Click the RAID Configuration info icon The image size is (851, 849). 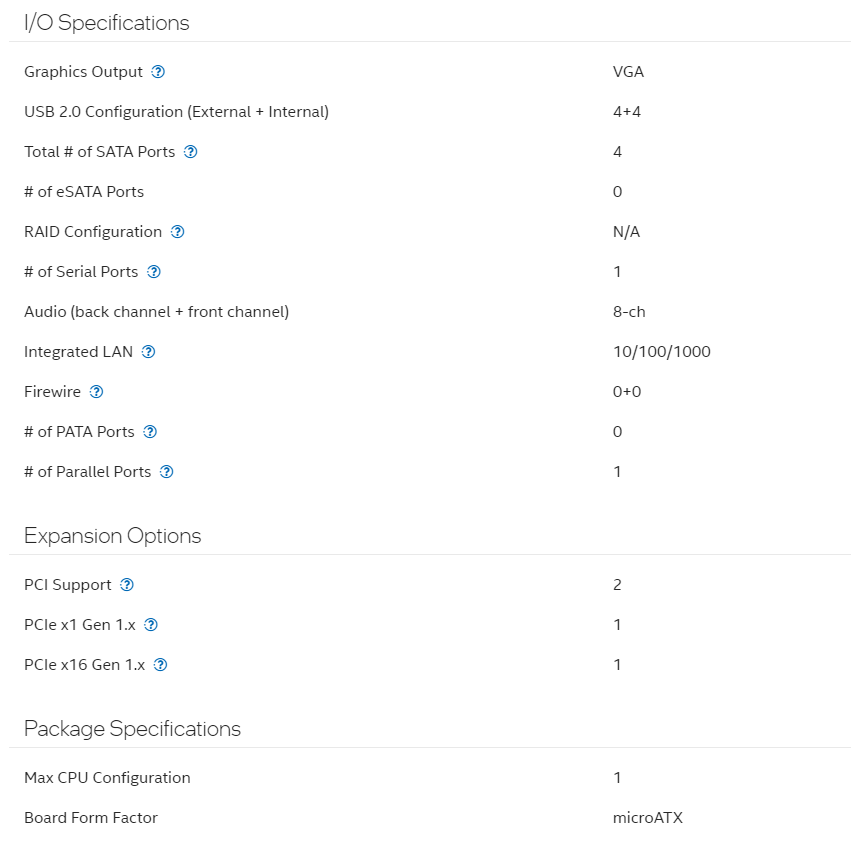click(177, 232)
